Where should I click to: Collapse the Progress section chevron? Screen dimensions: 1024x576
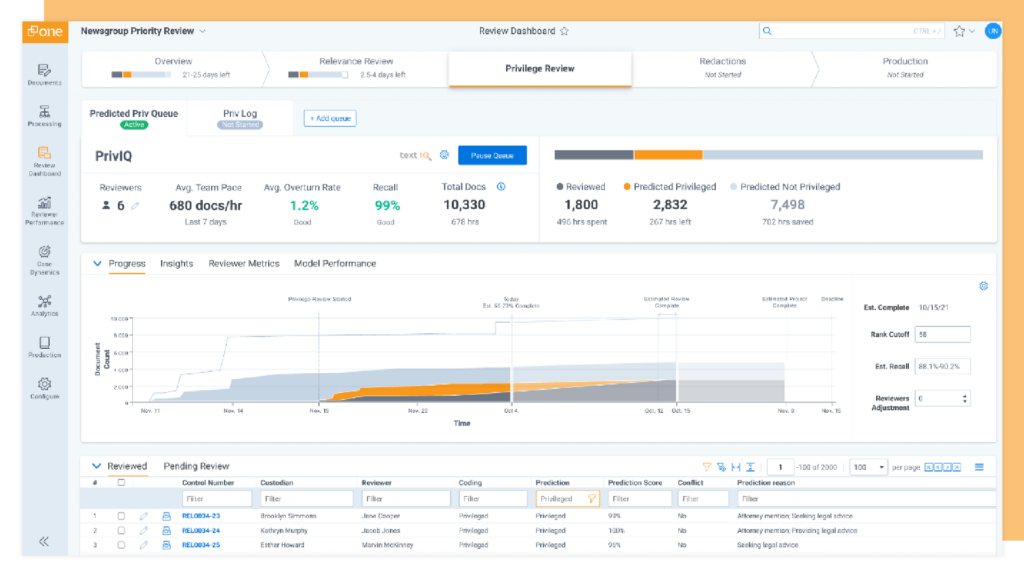97,264
